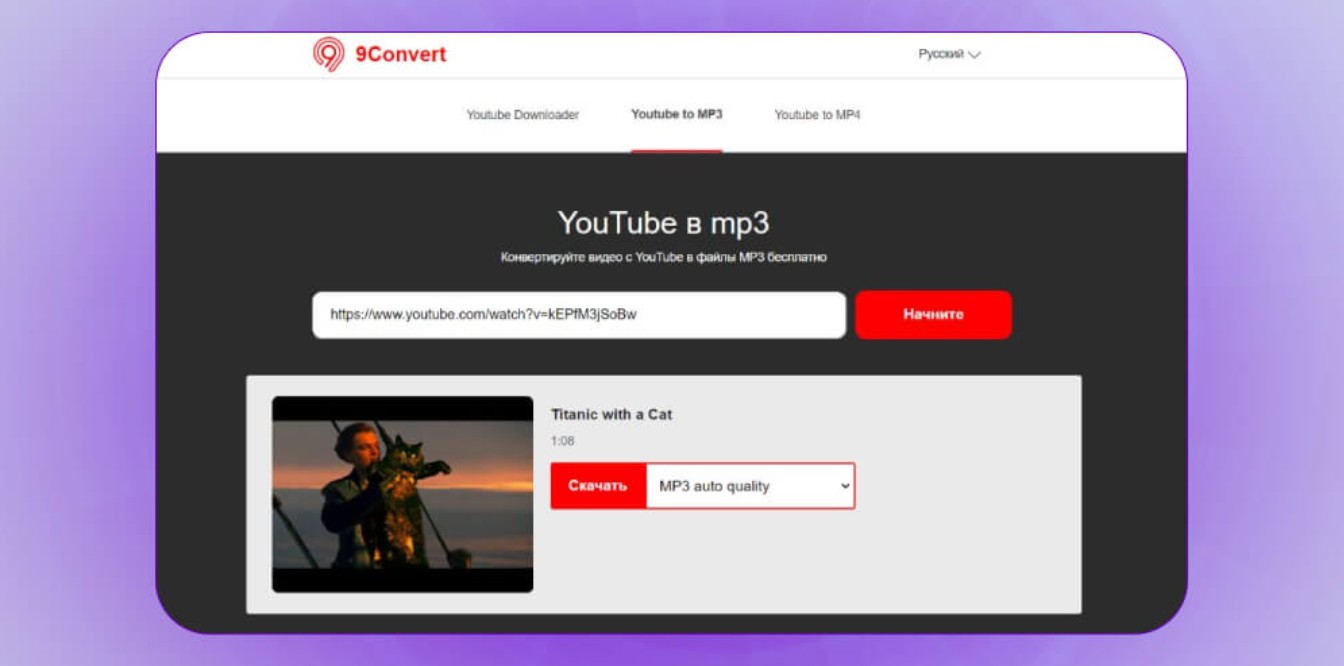Click the black bar below the video image

pos(402,580)
